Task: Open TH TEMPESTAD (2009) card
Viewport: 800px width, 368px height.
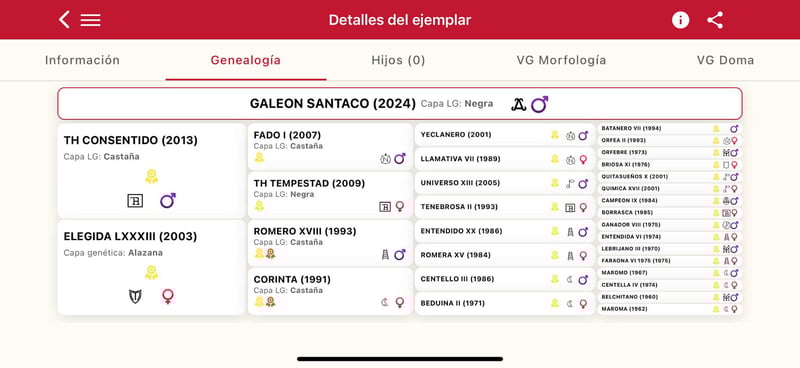Action: [x=330, y=194]
